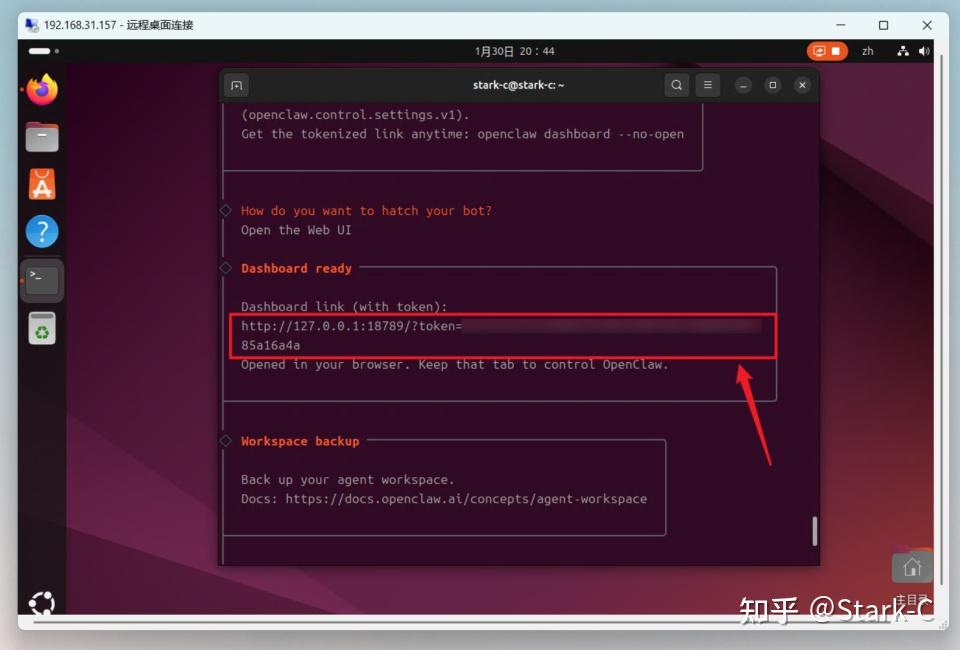Click 'How do you want to hatch your bot?'
The width and height of the screenshot is (960, 650).
pyautogui.click(x=366, y=211)
